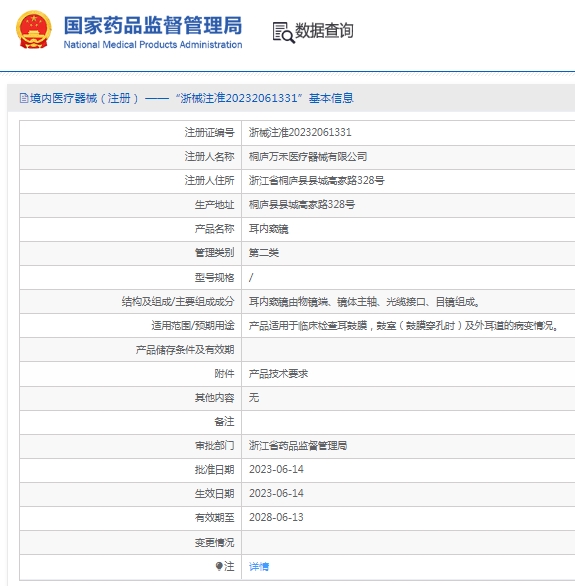Click the 结构及组成/主要组成成分 label
The image size is (575, 586).
[x=178, y=301]
